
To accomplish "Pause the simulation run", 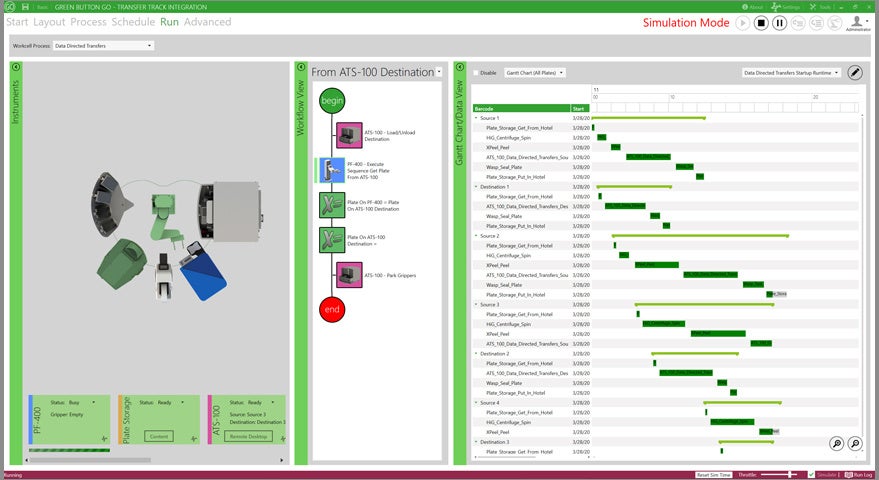I will (x=779, y=23).
